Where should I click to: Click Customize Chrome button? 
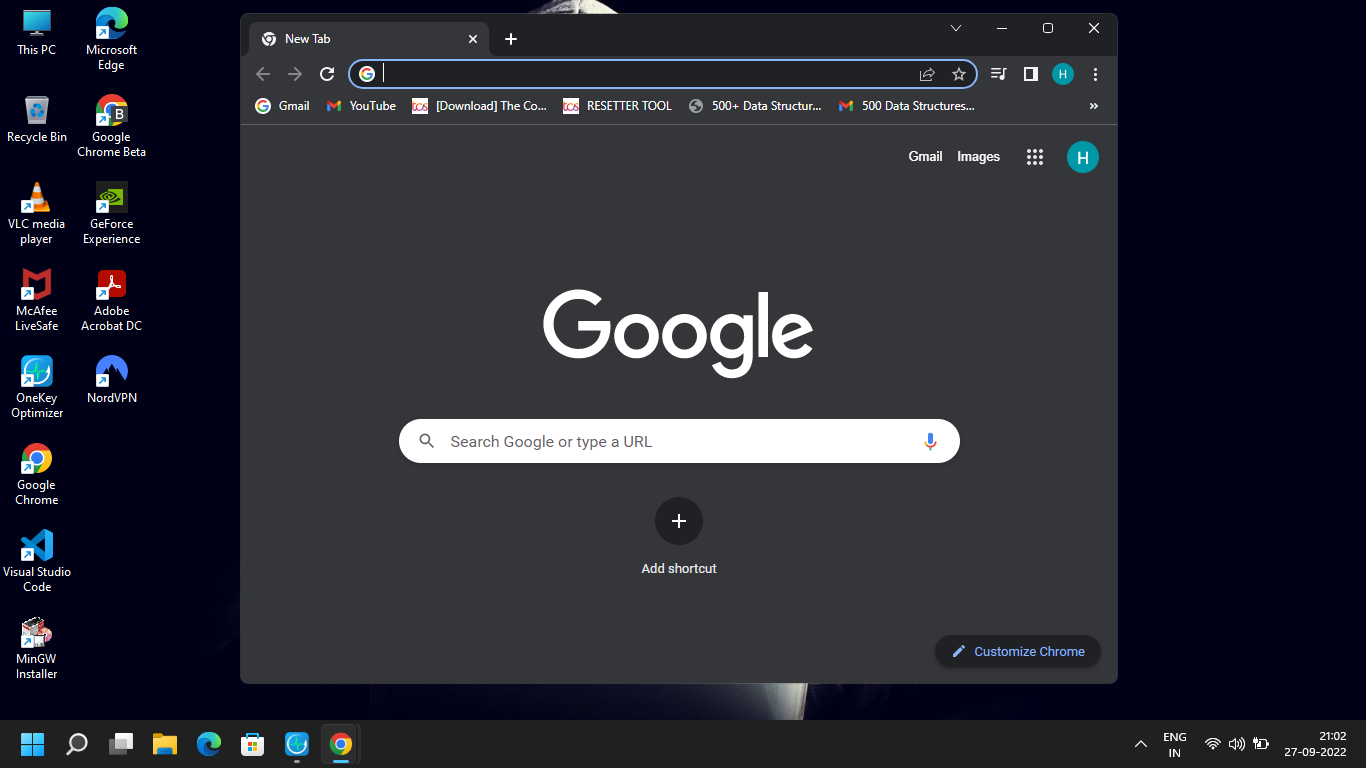1018,651
